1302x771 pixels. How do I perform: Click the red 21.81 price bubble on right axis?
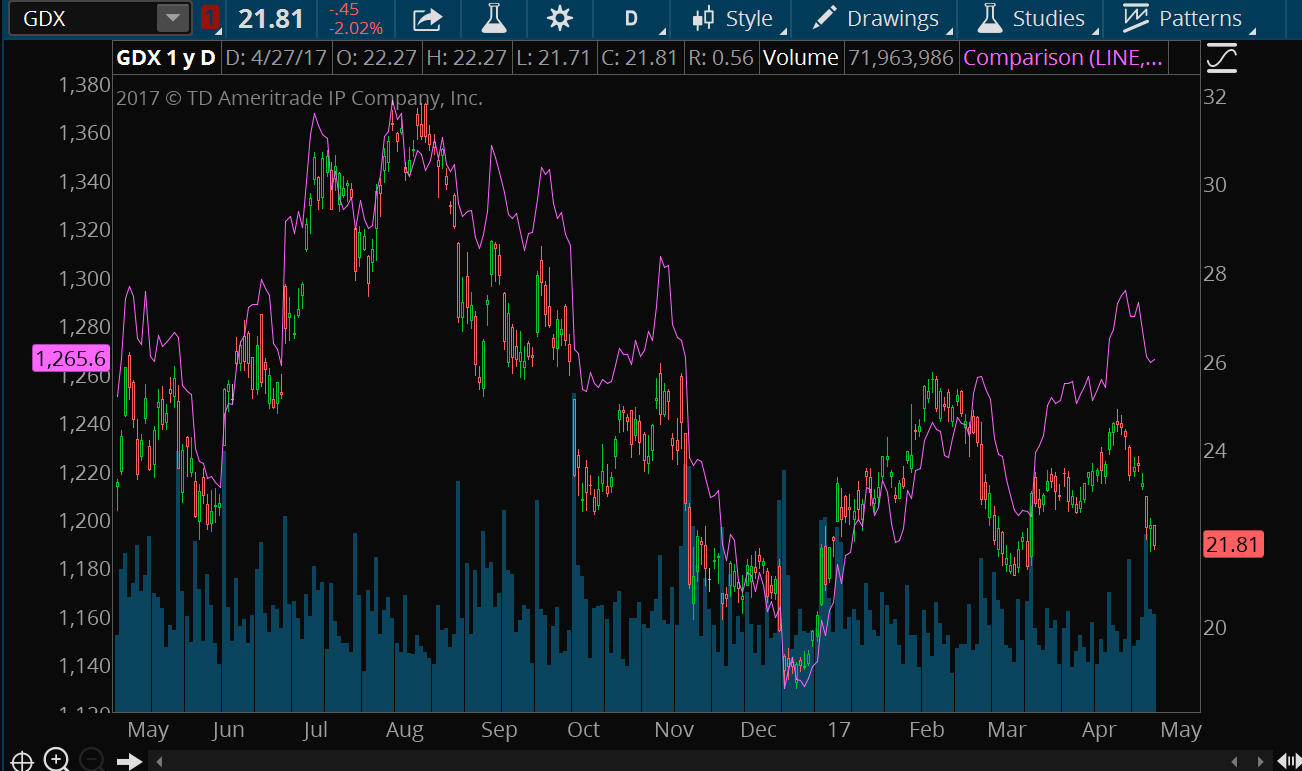[x=1233, y=545]
